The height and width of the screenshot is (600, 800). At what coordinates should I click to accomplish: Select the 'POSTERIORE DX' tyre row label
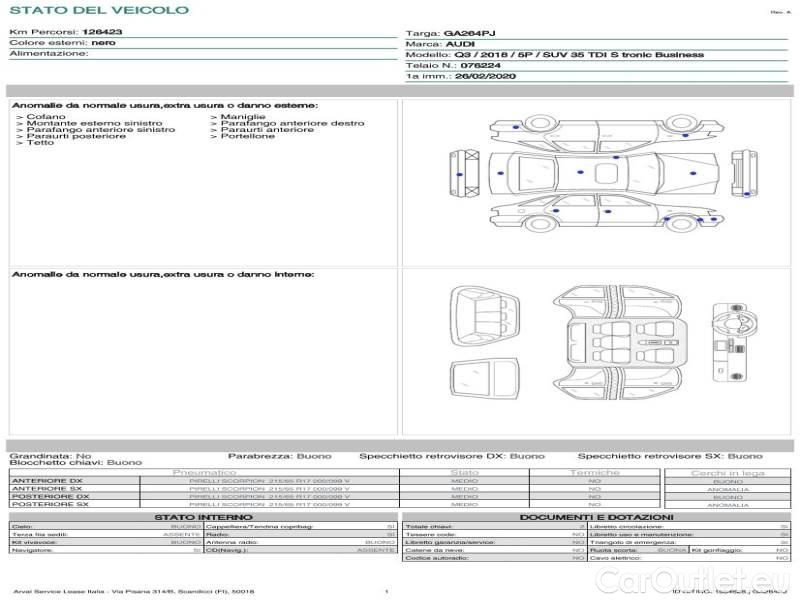tap(51, 496)
